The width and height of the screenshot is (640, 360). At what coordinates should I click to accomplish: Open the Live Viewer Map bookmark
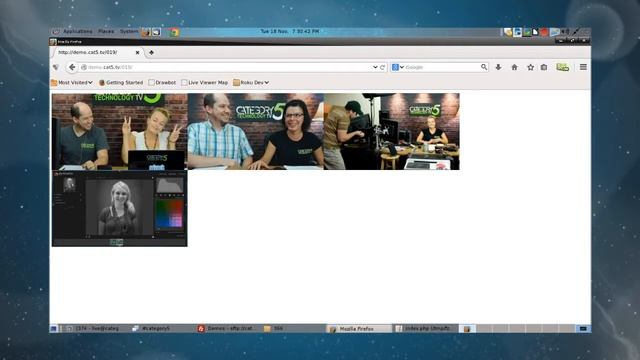204,82
